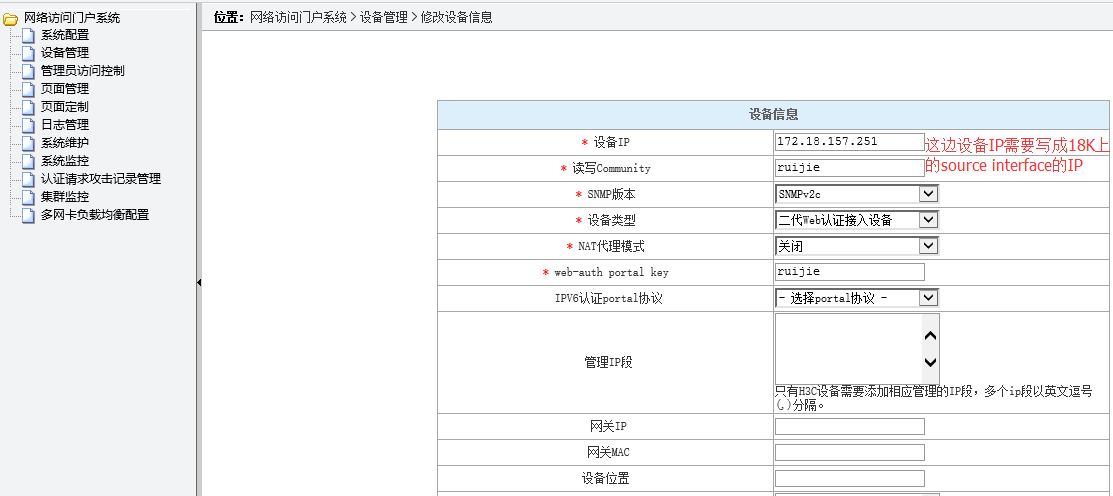Click the 读写Community field label
The height and width of the screenshot is (496, 1113).
tap(611, 169)
